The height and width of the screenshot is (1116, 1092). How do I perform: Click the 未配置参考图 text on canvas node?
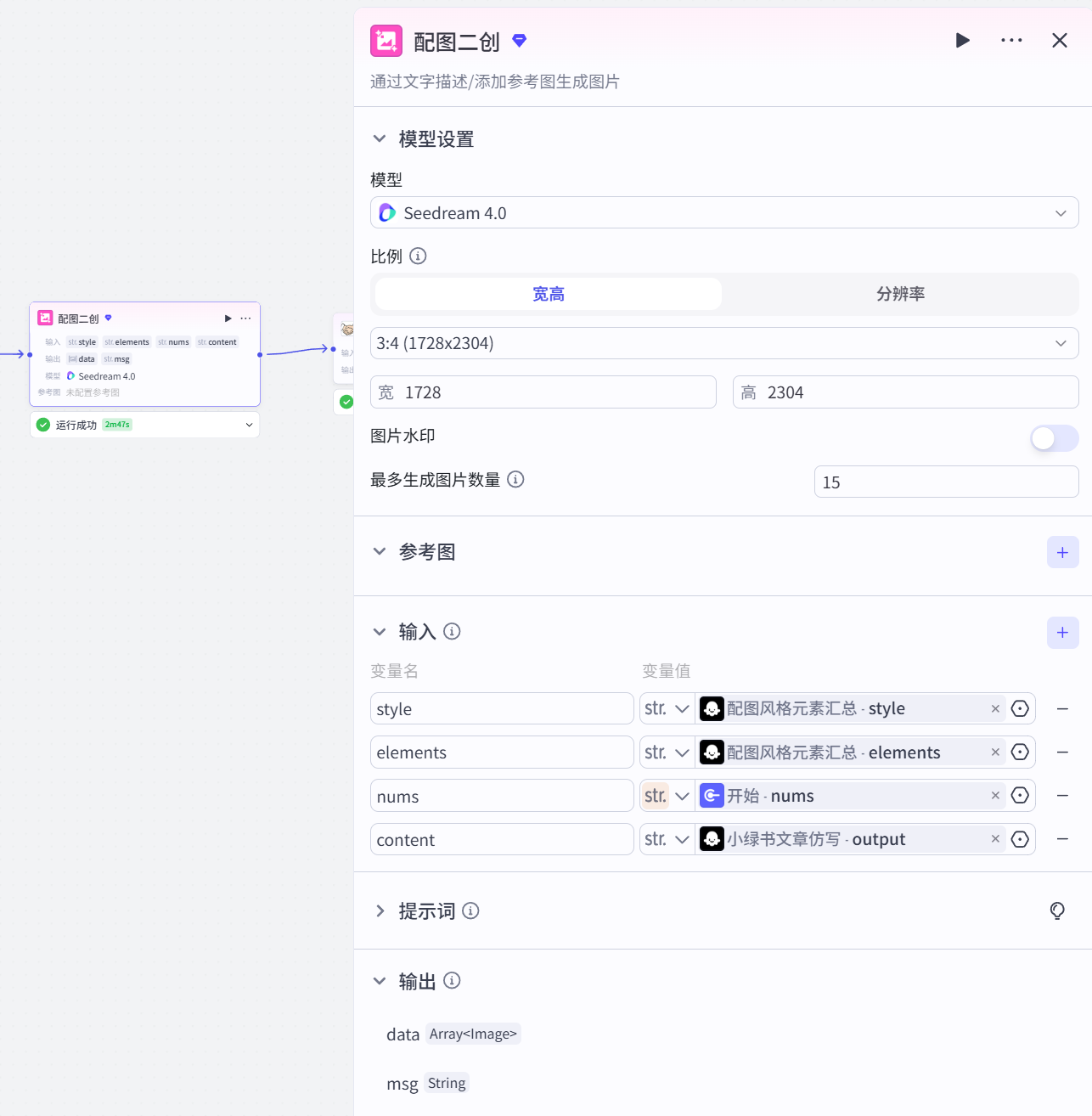tap(93, 392)
